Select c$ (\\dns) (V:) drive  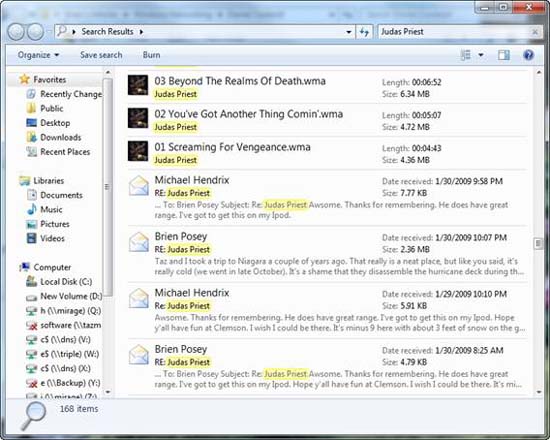pyautogui.click(x=58, y=340)
